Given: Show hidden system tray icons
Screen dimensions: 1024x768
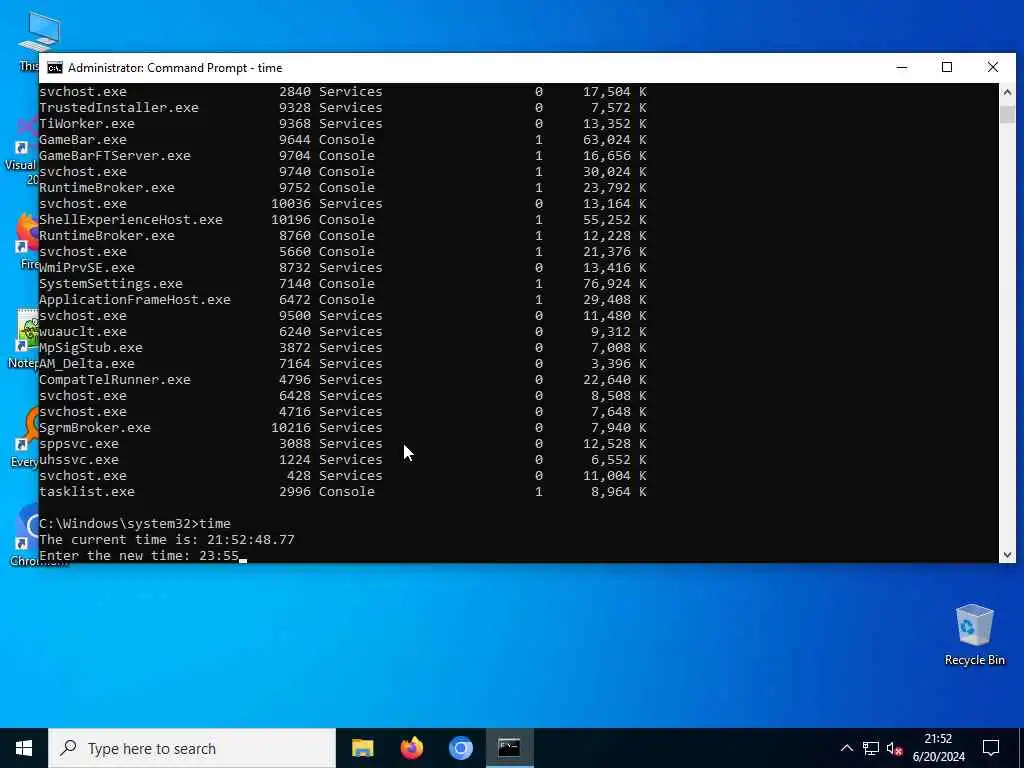Looking at the screenshot, I should 846,748.
